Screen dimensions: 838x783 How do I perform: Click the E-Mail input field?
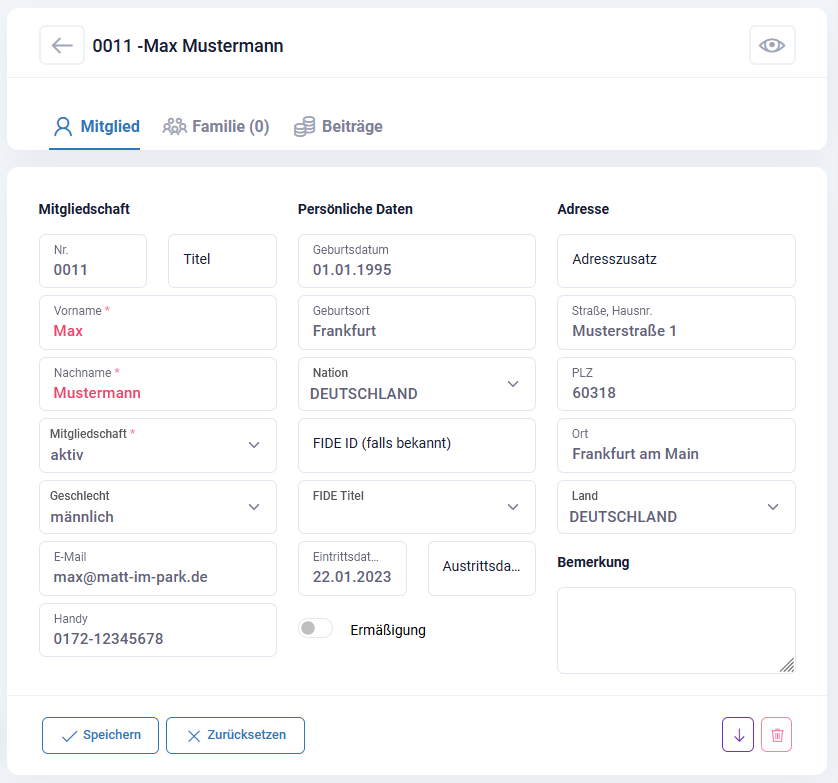point(157,569)
